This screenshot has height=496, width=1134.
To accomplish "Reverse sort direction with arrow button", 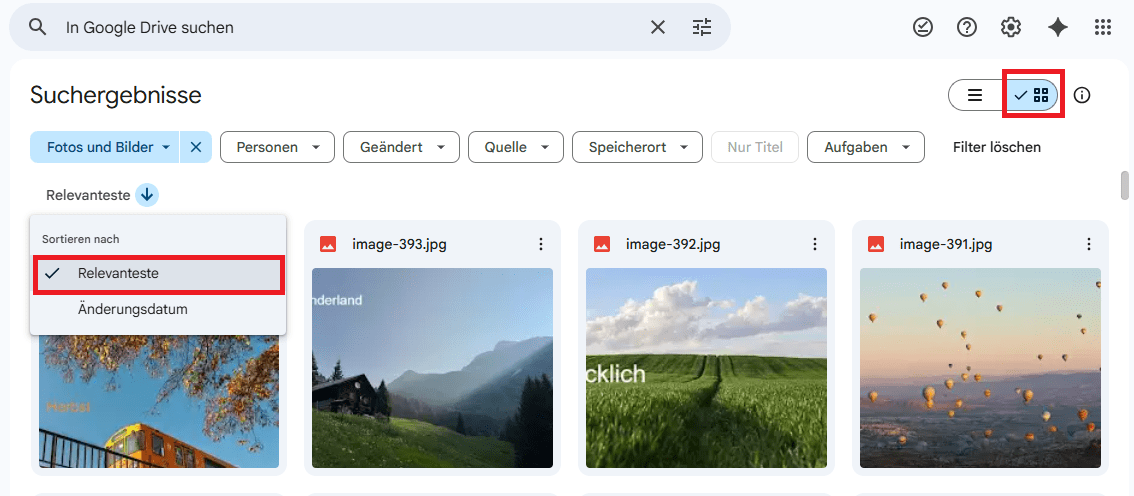I will pyautogui.click(x=147, y=195).
